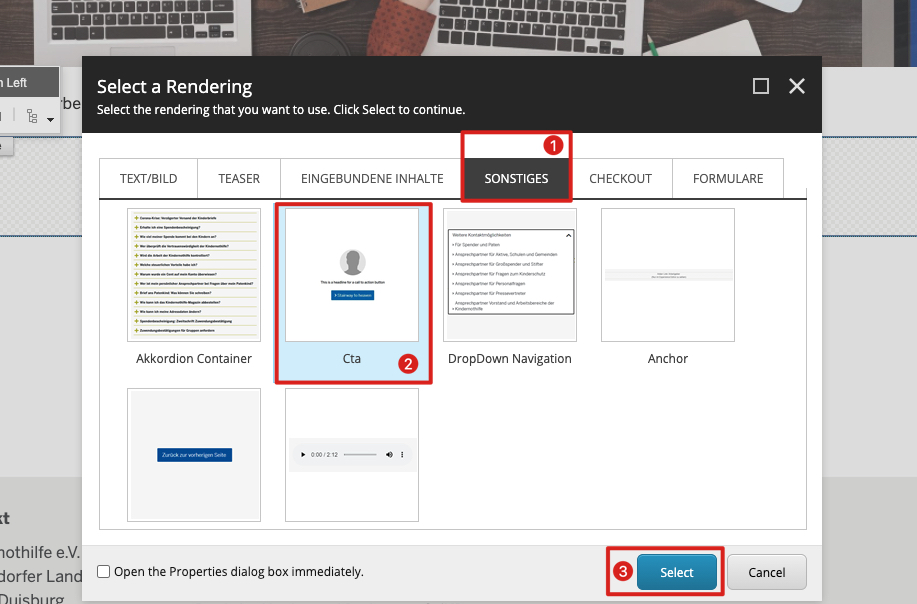
Task: Open the audio player three-dot menu
Action: (402, 454)
